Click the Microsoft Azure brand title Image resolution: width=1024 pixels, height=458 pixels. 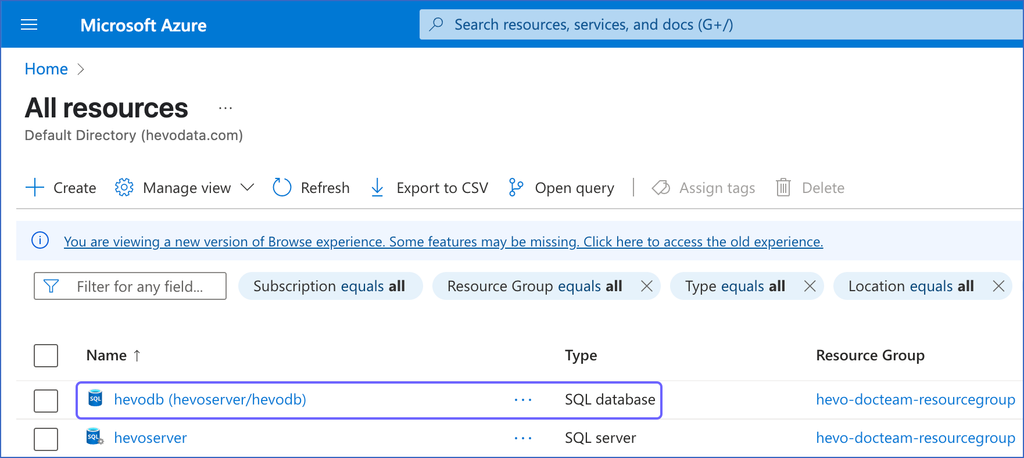144,25
